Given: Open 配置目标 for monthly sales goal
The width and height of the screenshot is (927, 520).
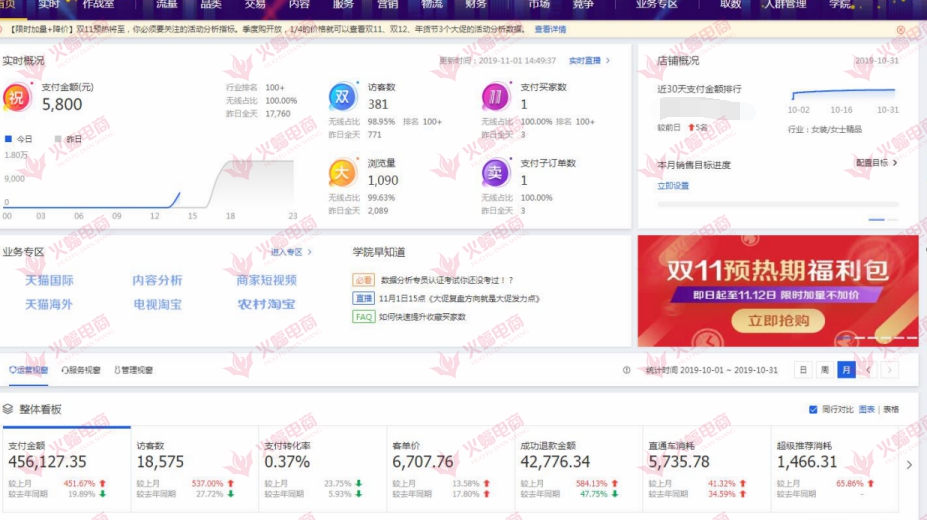Looking at the screenshot, I should click(877, 162).
